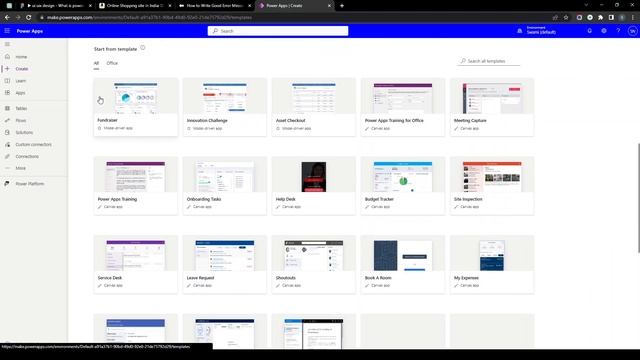640x360 pixels.
Task: Click the Tables grid icon in sidebar
Action: (7, 108)
